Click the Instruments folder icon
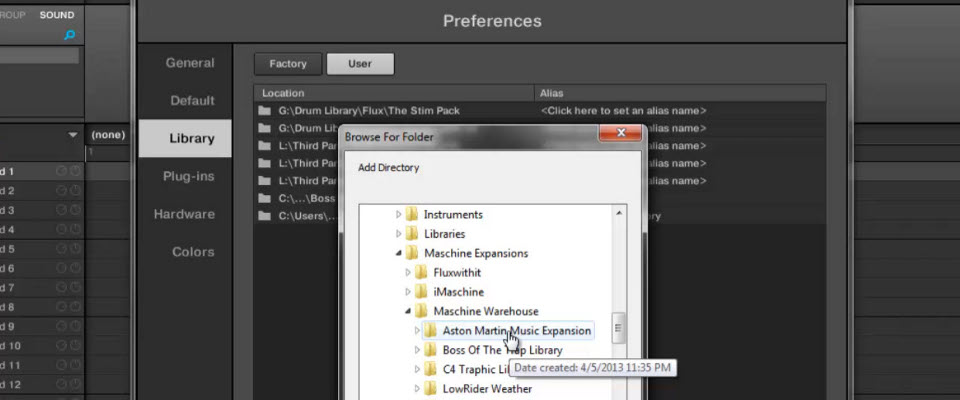This screenshot has width=960, height=400. pos(412,214)
